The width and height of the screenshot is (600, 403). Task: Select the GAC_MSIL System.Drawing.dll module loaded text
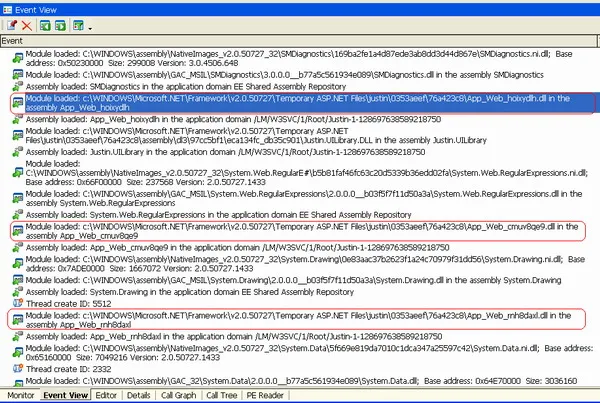(x=293, y=280)
